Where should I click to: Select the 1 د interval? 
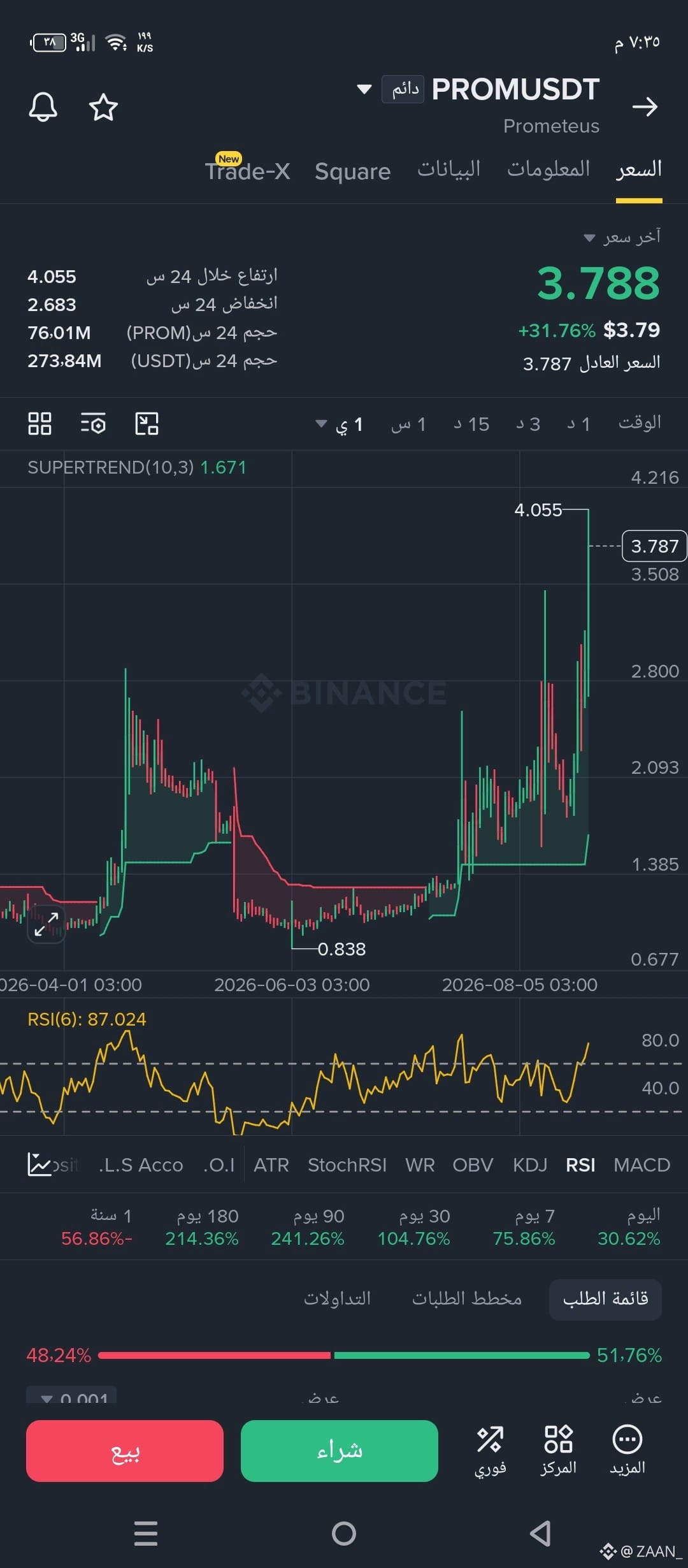point(578,425)
